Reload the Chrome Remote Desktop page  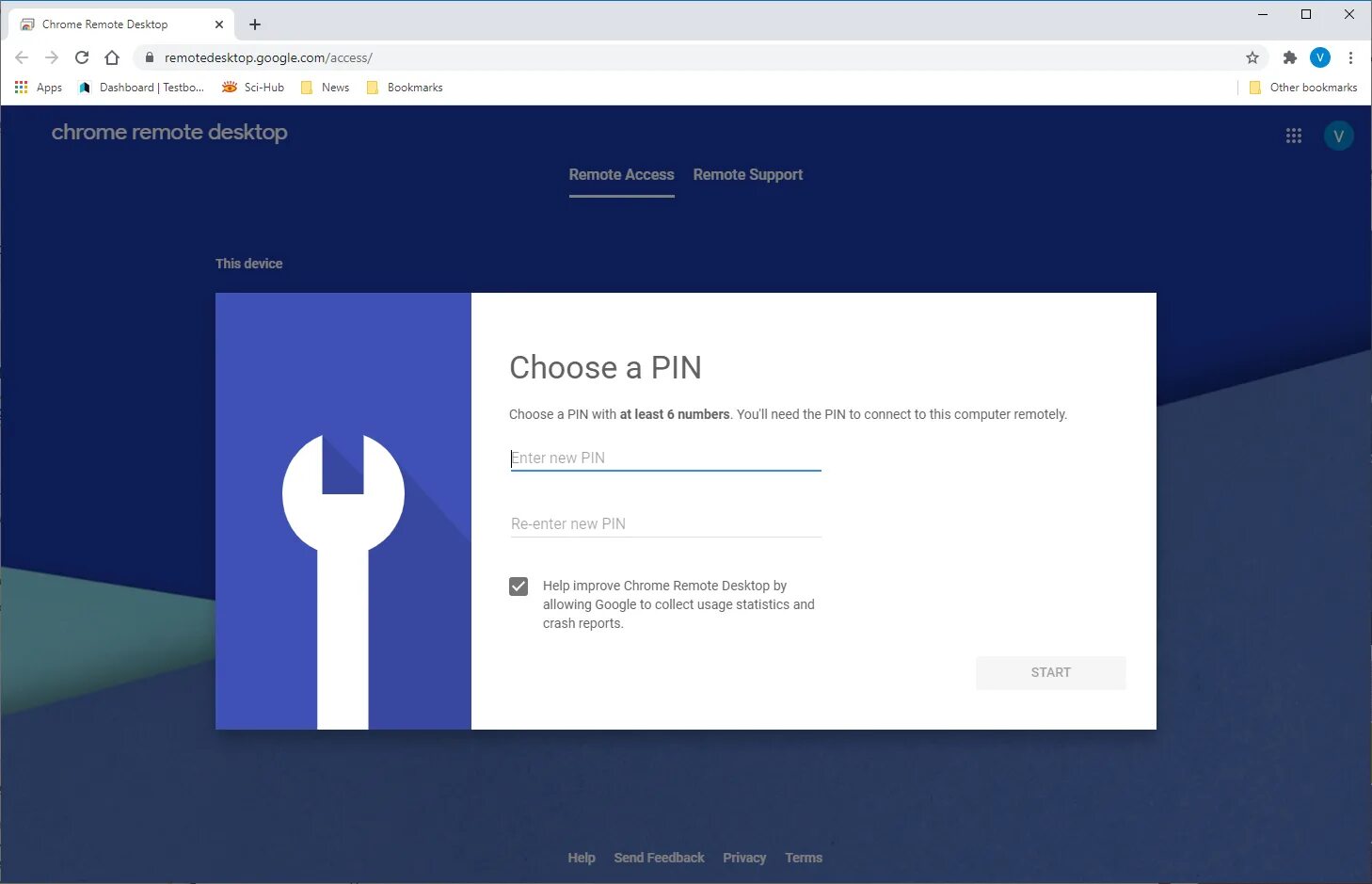tap(82, 57)
